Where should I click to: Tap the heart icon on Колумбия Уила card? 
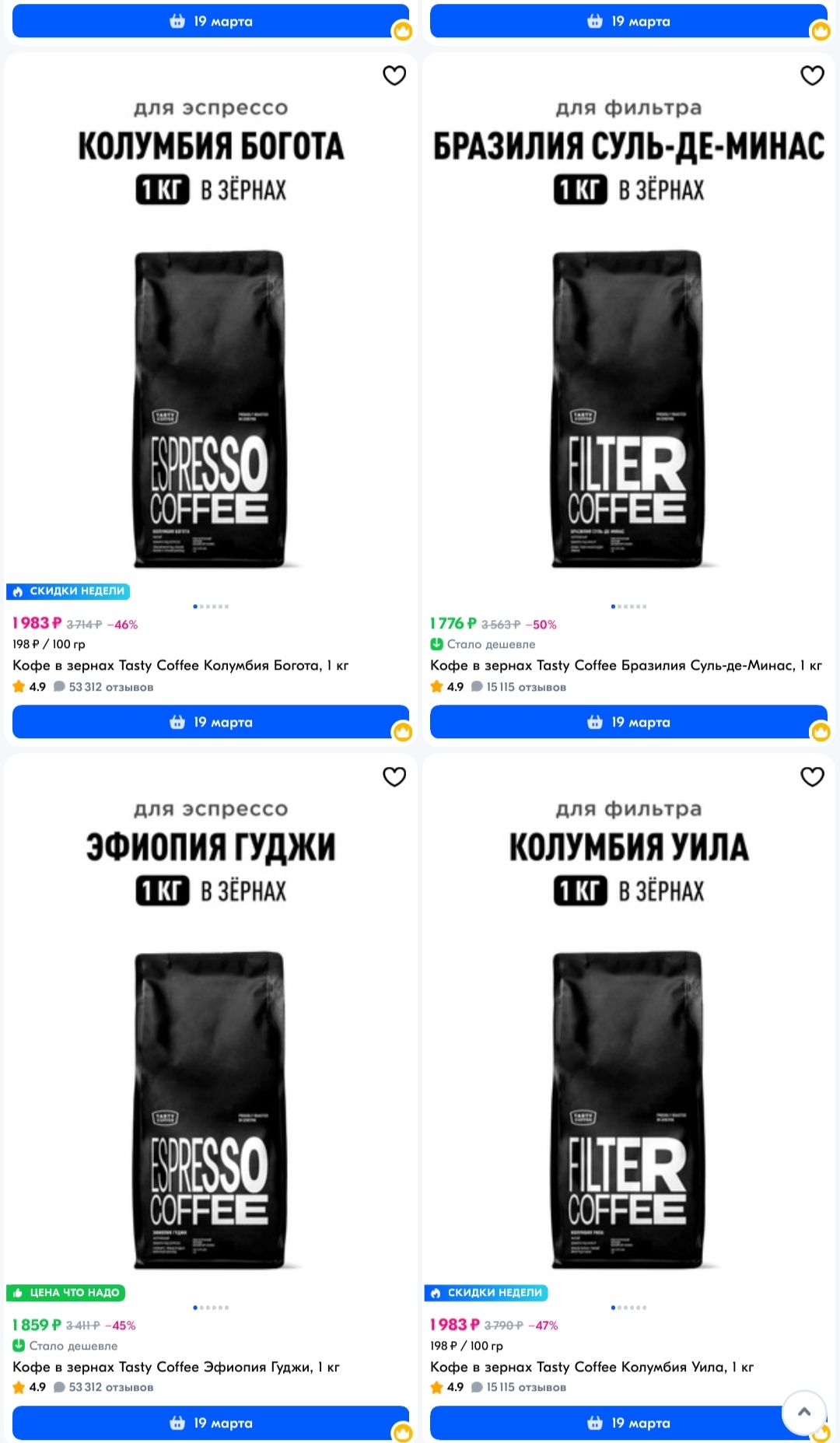(x=812, y=776)
